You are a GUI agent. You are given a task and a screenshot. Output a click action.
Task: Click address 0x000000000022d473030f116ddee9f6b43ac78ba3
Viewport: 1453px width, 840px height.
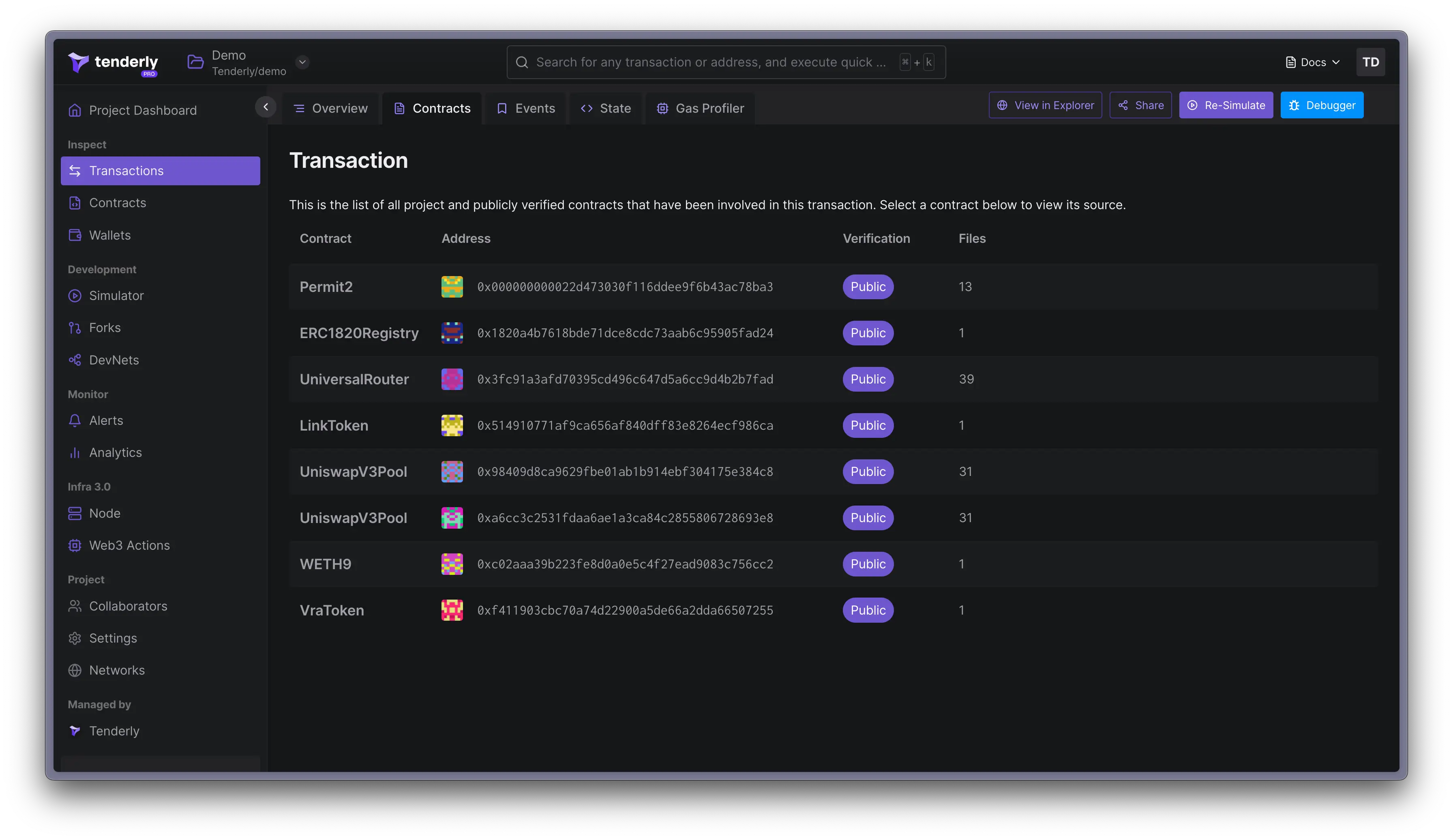(625, 287)
